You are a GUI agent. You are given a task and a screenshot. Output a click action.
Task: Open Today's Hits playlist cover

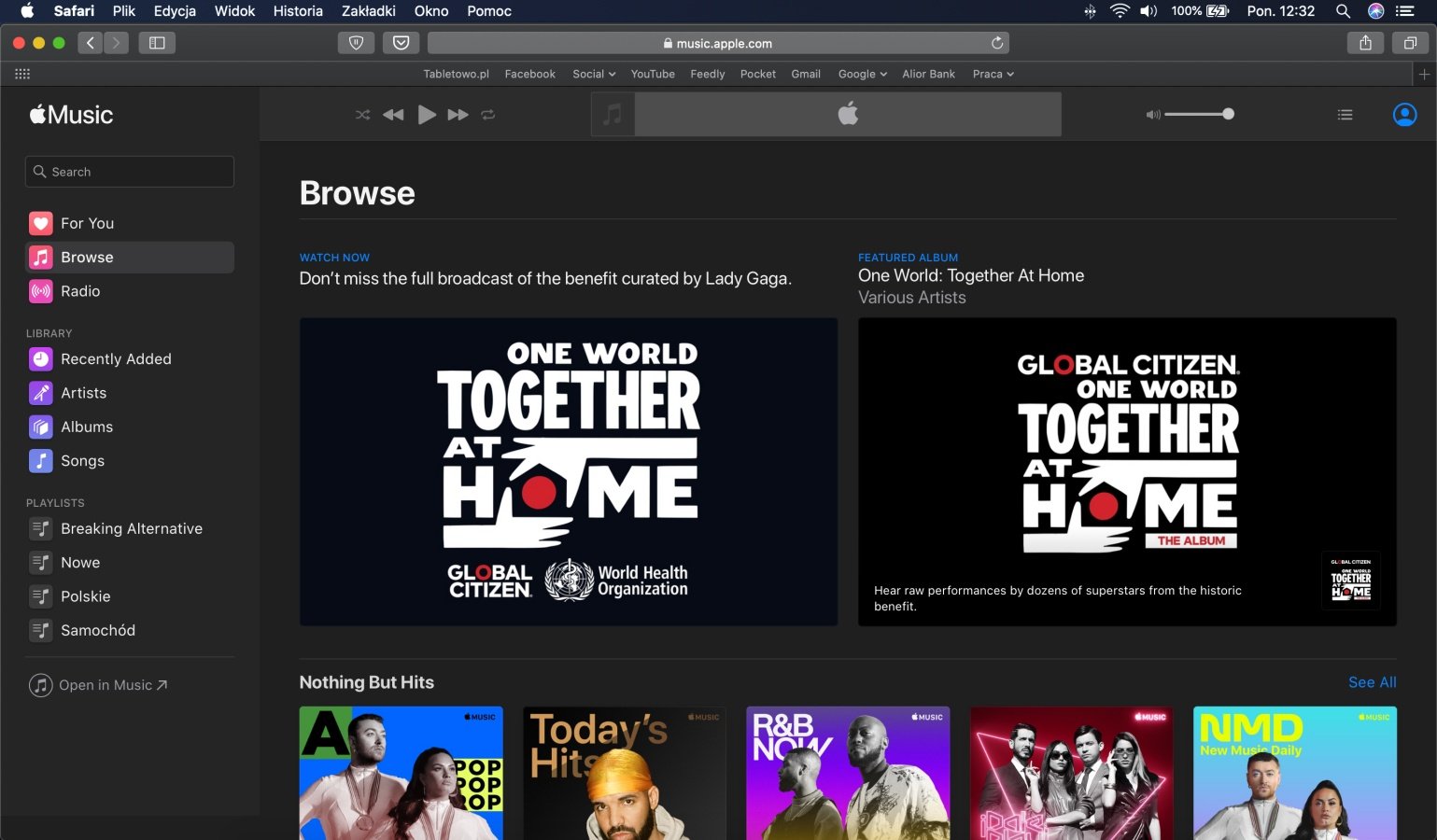click(x=625, y=773)
